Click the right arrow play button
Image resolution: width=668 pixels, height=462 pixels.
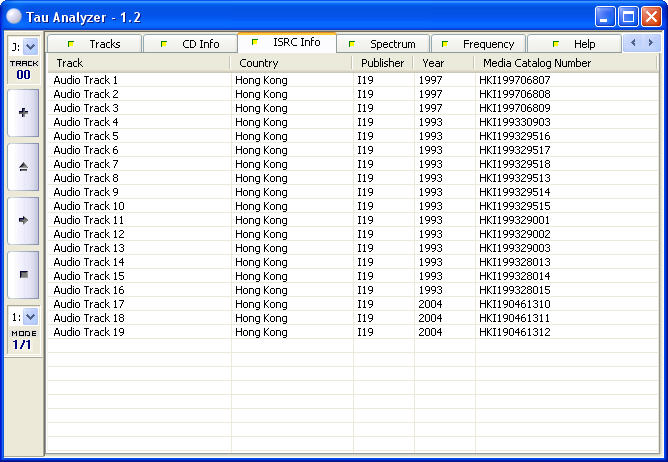(23, 220)
